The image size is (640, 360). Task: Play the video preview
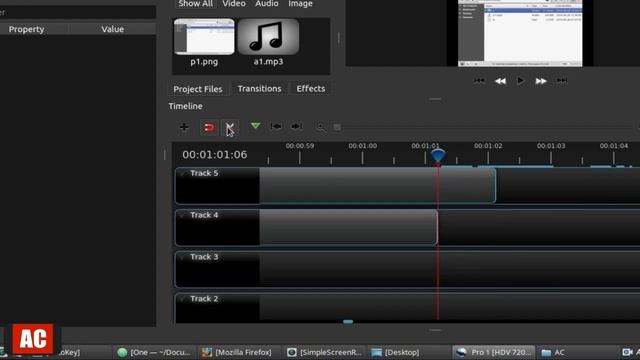coord(520,81)
